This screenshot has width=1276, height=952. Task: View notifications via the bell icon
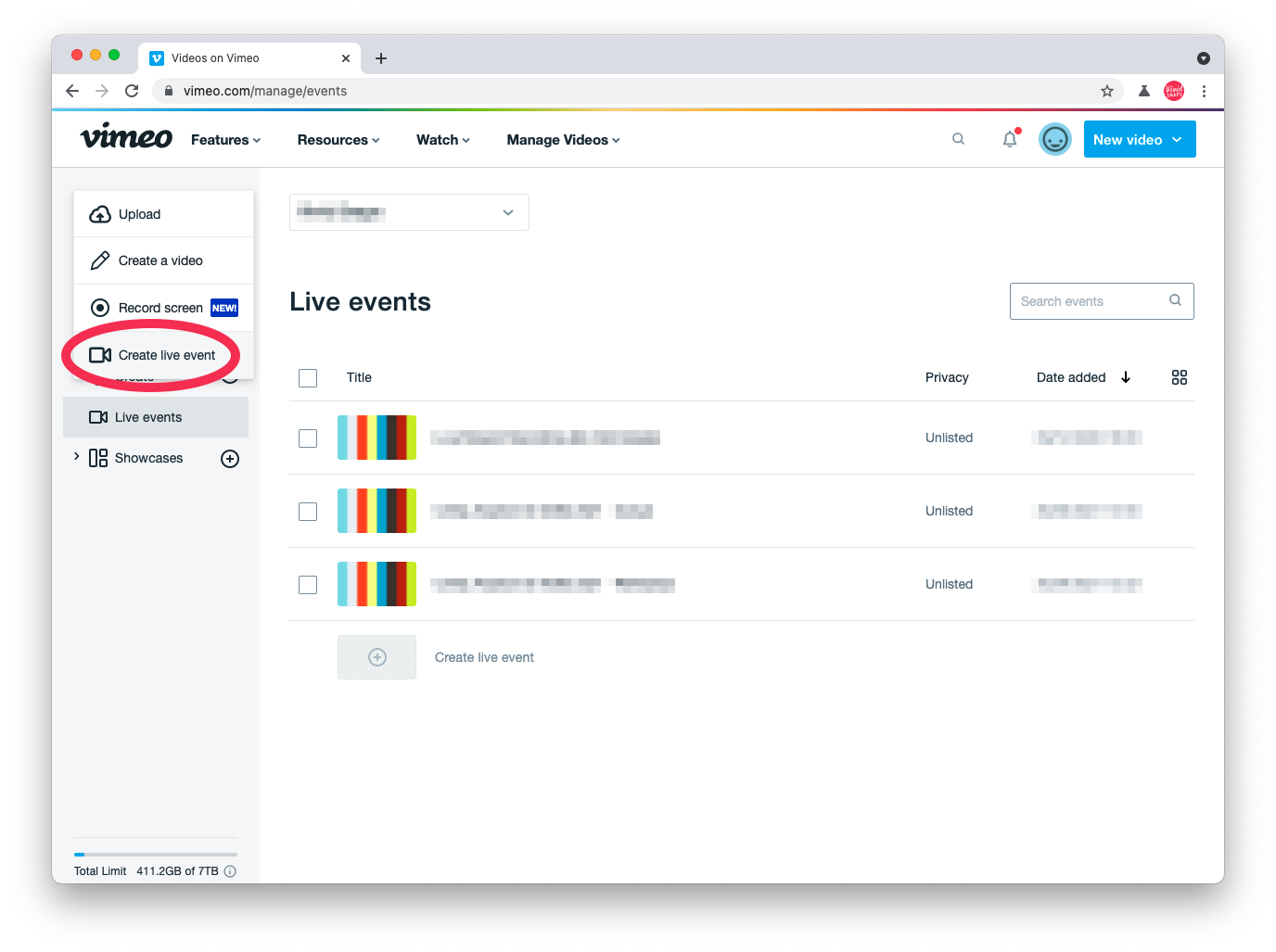coord(1010,138)
